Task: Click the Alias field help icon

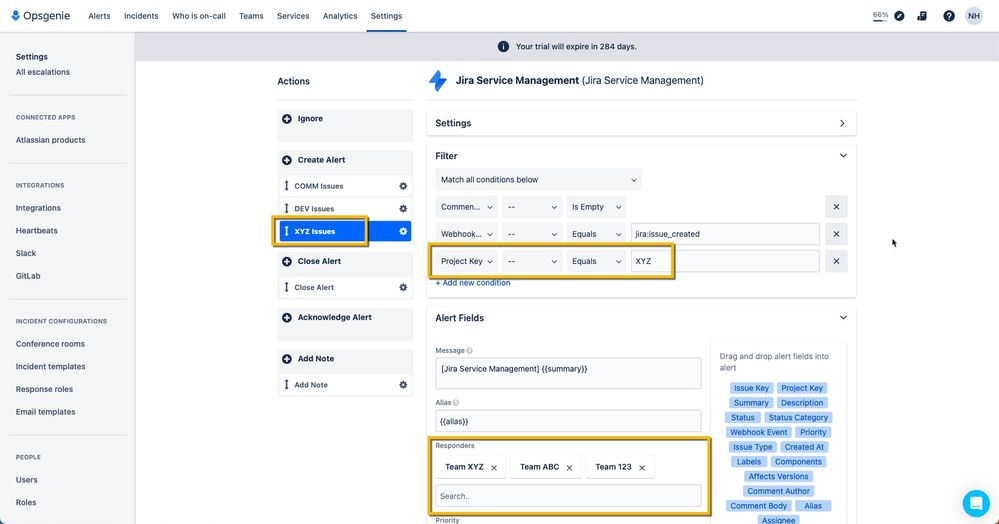Action: click(456, 403)
